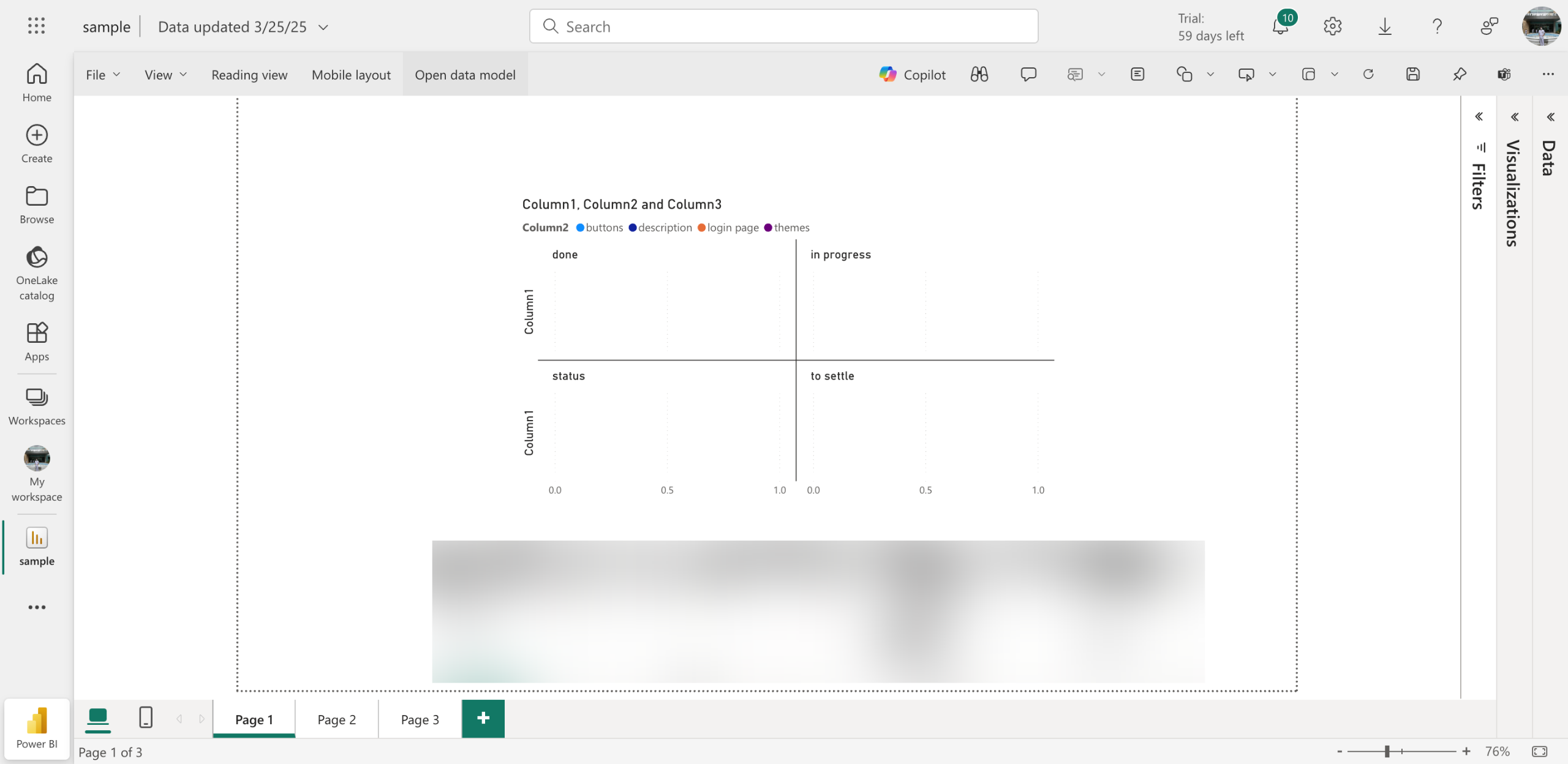This screenshot has width=1568, height=764.
Task: Open OneLake catalog in sidebar
Action: pos(37,274)
